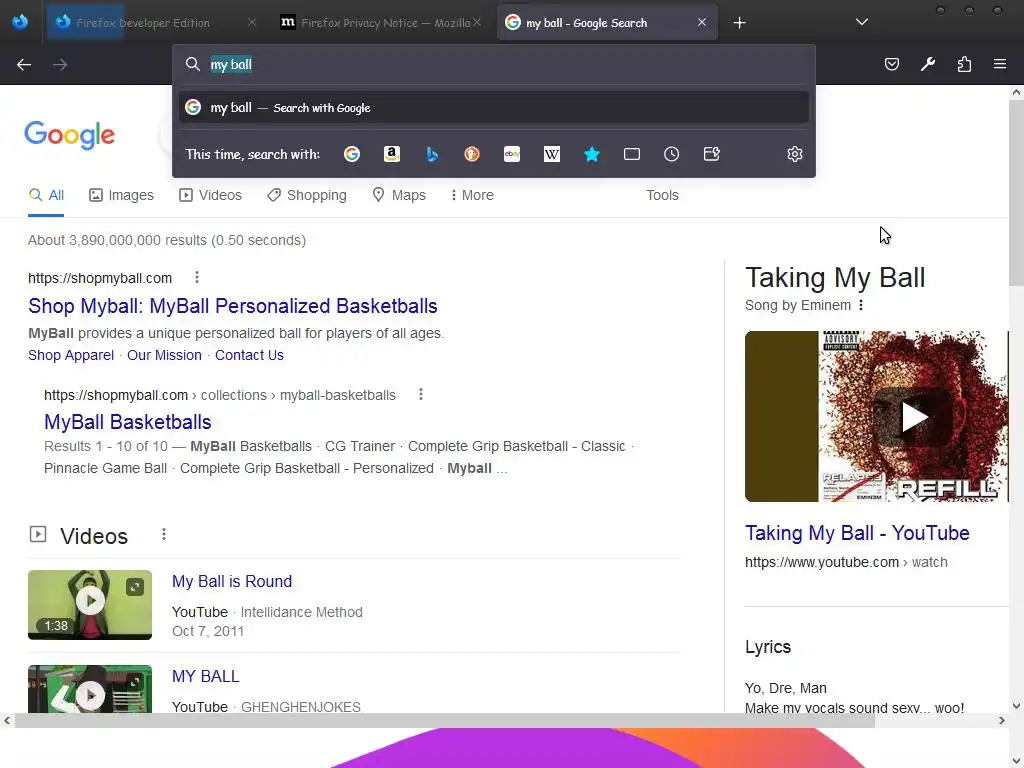This screenshot has height=768, width=1024.
Task: Expand the list all tabs chevron
Action: [862, 22]
